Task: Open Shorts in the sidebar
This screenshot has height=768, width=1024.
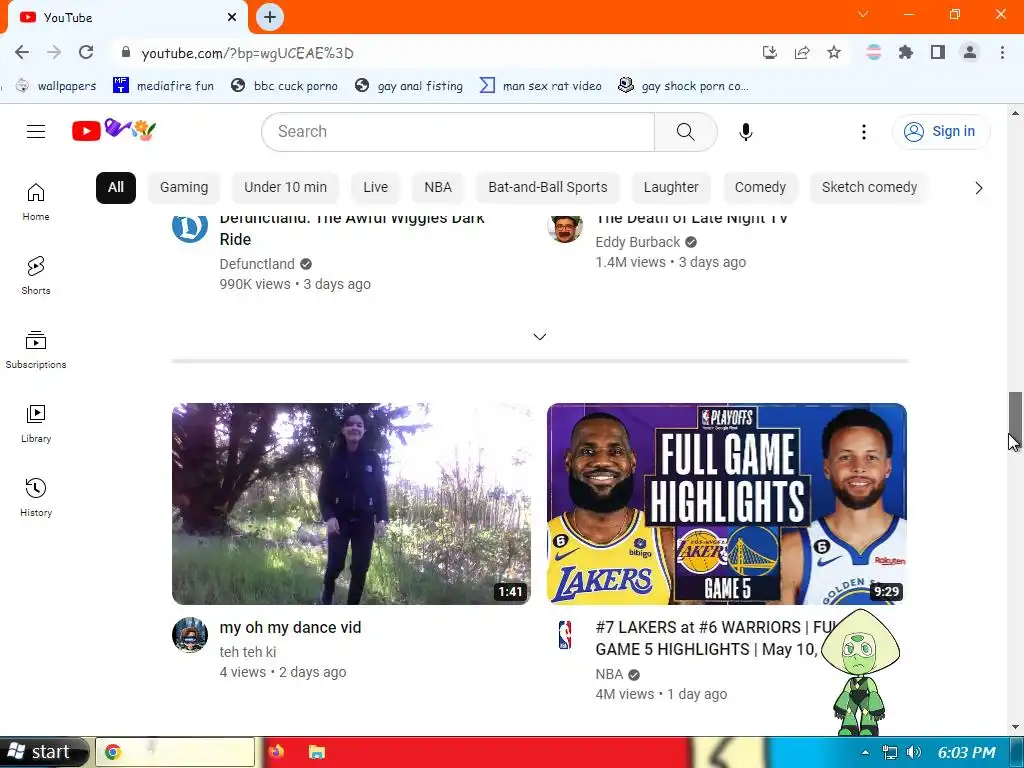Action: coord(36,276)
